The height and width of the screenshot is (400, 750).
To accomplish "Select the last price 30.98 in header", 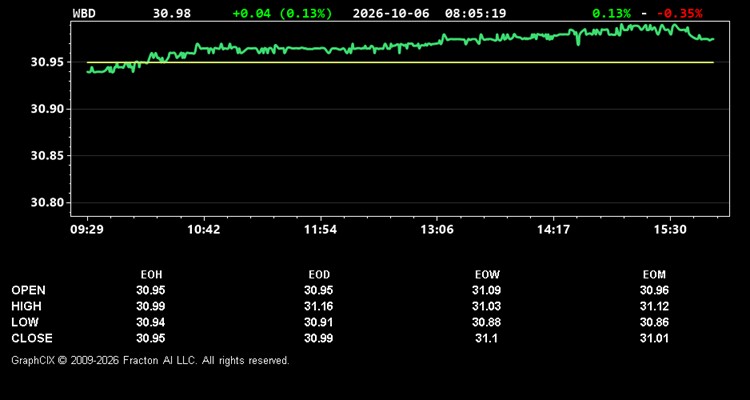I will coord(172,13).
